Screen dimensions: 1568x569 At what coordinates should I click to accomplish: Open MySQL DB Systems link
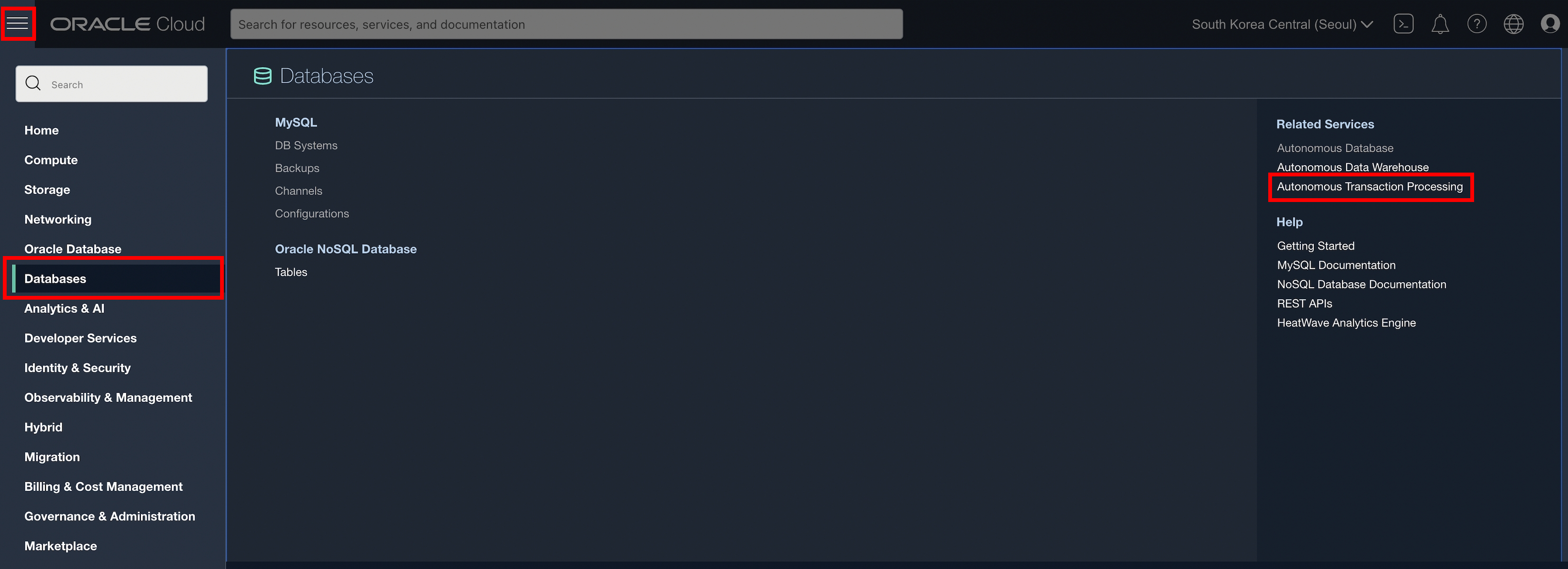[305, 146]
